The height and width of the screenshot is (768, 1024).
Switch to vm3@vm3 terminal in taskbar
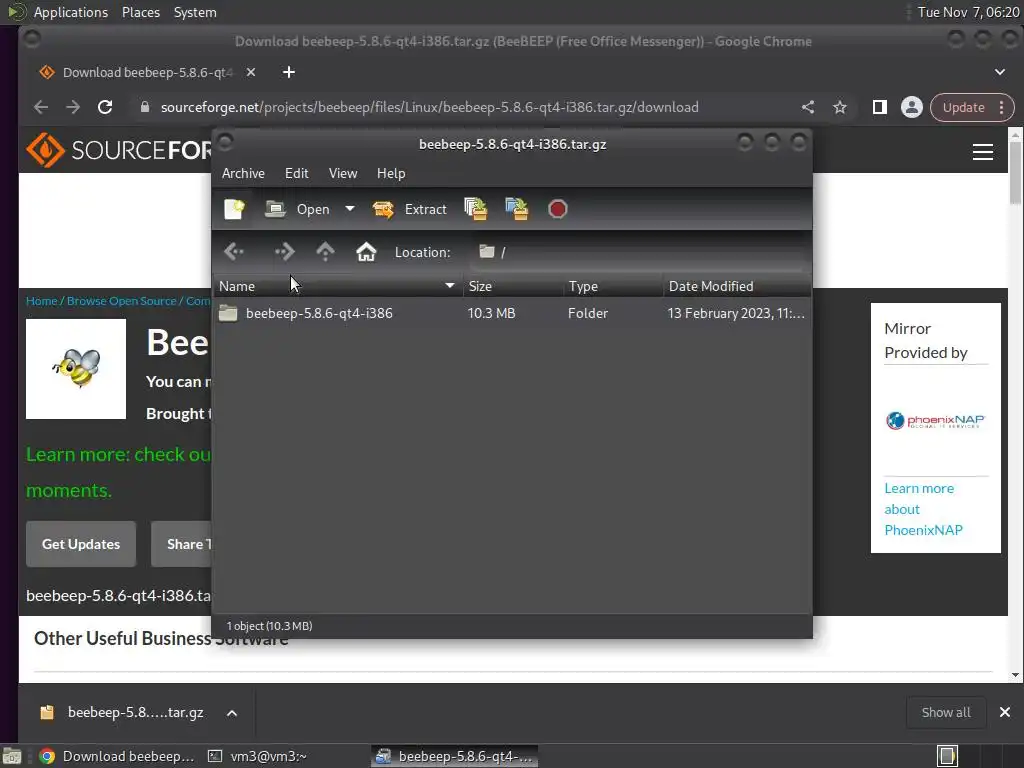[x=259, y=756]
